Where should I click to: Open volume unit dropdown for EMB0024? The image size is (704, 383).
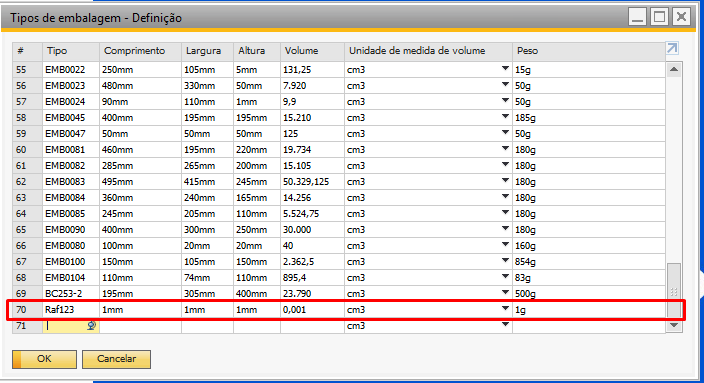pyautogui.click(x=505, y=101)
